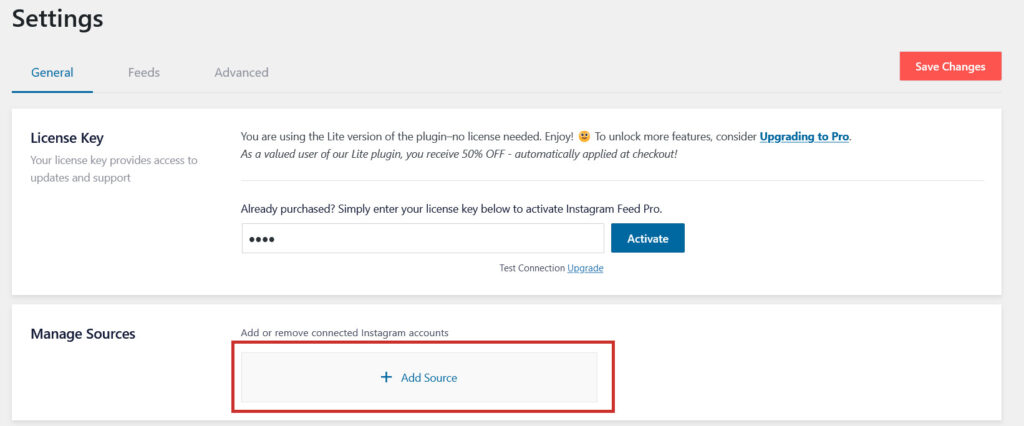
Task: Click the italic 50% OFF discount notice
Action: coord(460,156)
